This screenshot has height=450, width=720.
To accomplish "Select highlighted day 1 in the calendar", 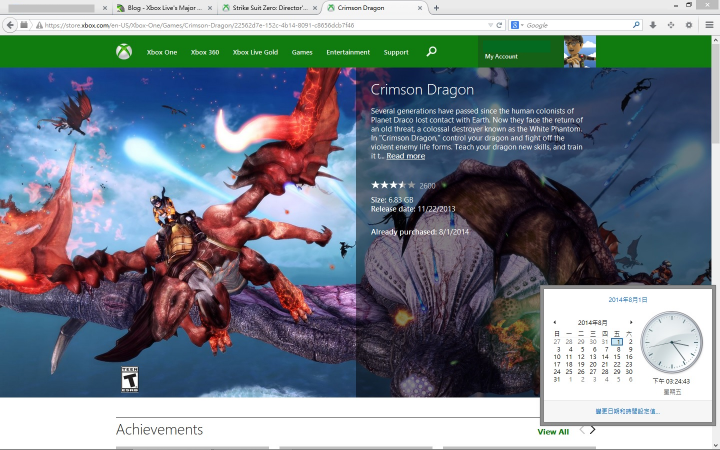I will (x=617, y=342).
